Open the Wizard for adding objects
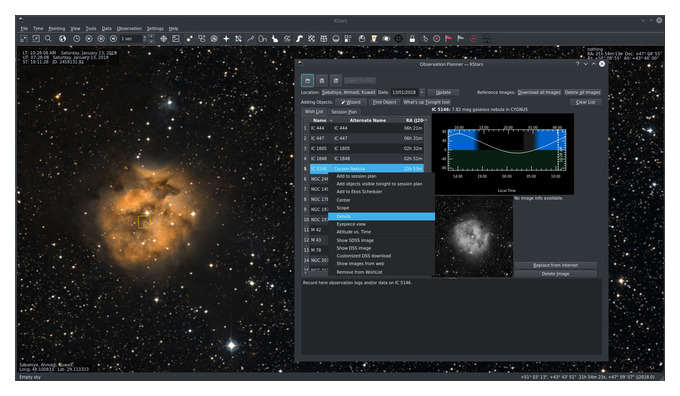Image resolution: width=680 pixels, height=396 pixels. (x=350, y=102)
